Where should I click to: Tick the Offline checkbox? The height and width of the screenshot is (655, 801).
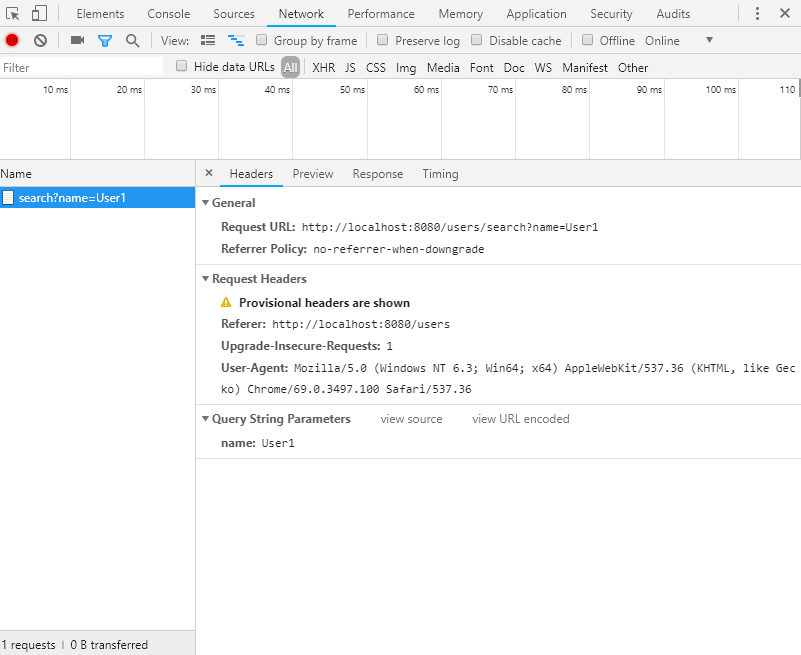click(587, 40)
